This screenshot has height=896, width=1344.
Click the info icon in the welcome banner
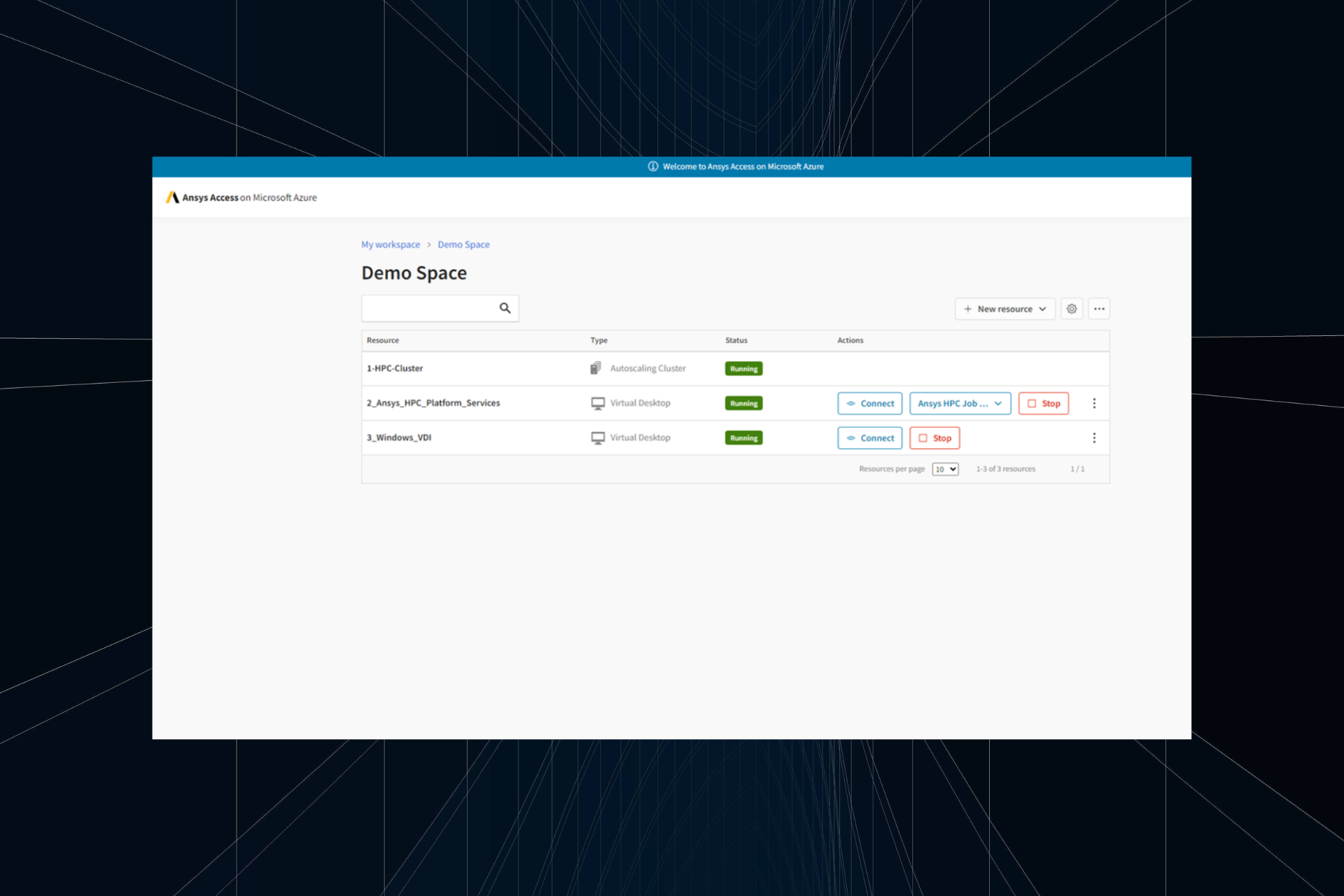[652, 167]
